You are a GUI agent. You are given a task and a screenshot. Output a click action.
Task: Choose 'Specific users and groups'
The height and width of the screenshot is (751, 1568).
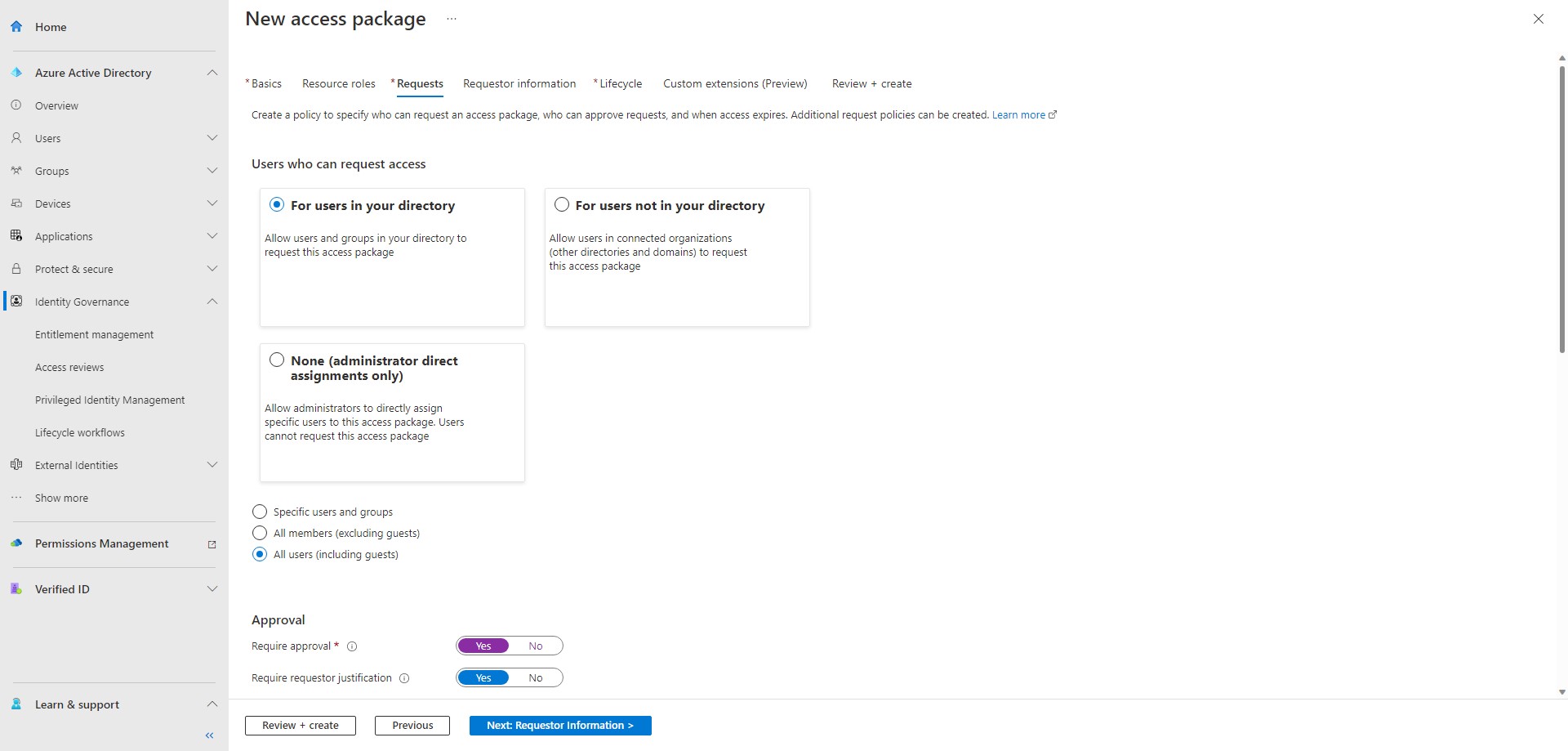[x=260, y=512]
